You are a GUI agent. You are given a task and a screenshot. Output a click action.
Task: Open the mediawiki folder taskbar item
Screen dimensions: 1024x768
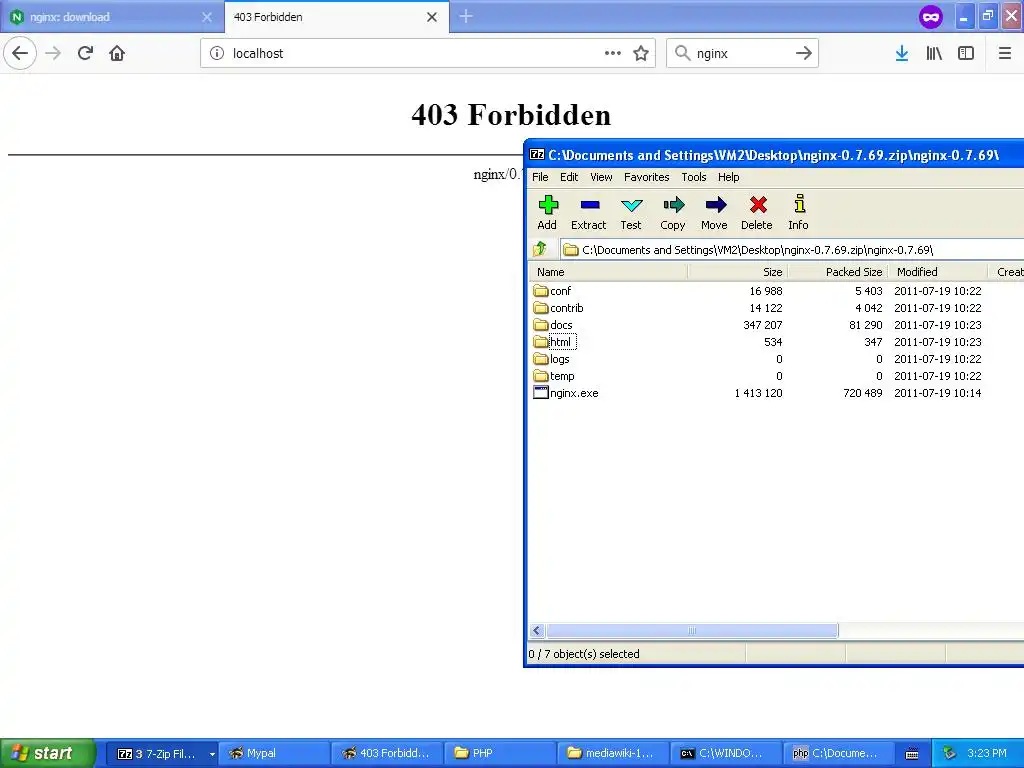(x=613, y=753)
